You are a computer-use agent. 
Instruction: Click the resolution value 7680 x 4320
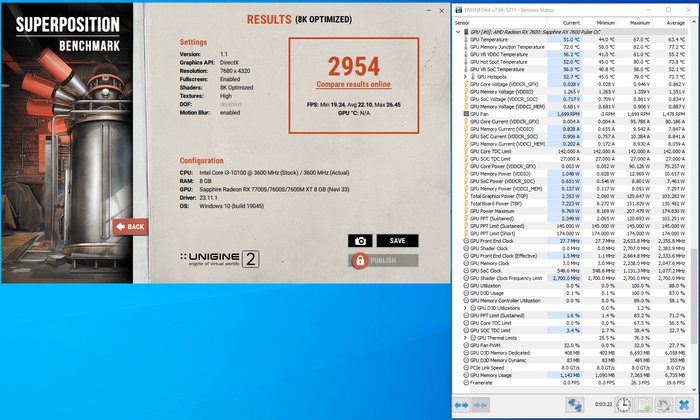pos(235,71)
